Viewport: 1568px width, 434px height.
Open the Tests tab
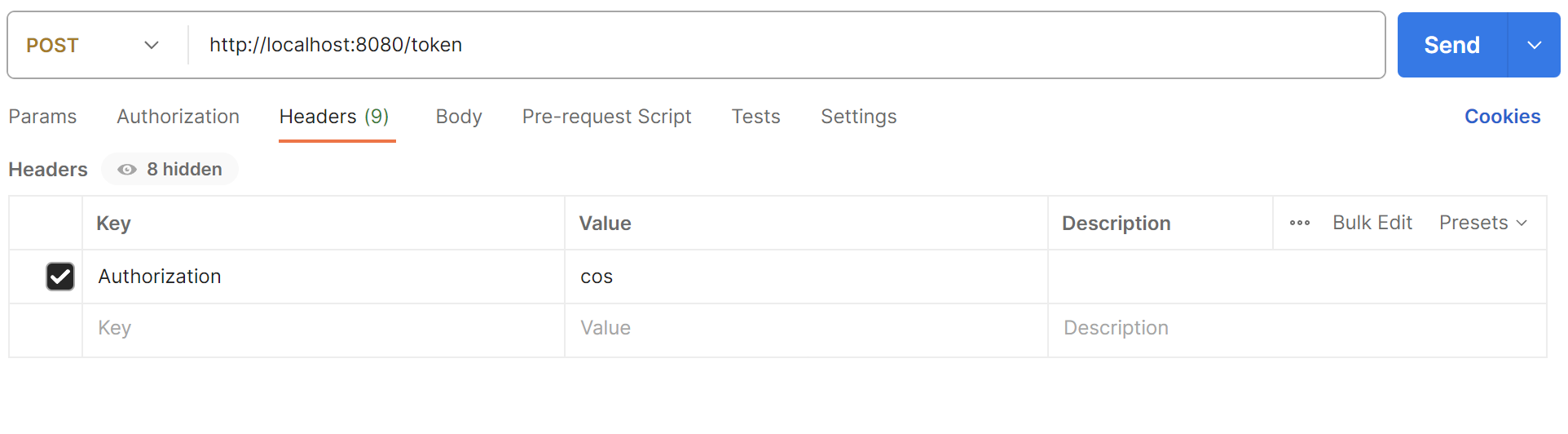tap(755, 117)
